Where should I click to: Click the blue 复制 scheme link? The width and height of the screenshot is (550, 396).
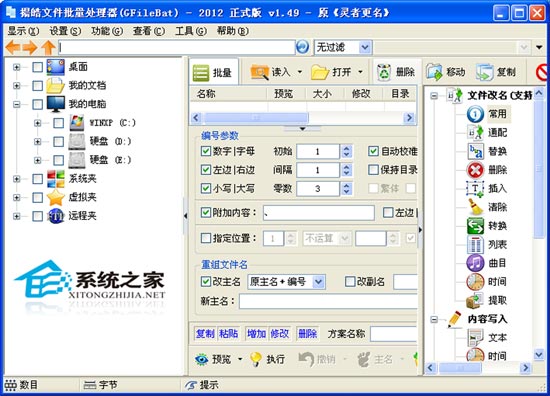point(205,333)
